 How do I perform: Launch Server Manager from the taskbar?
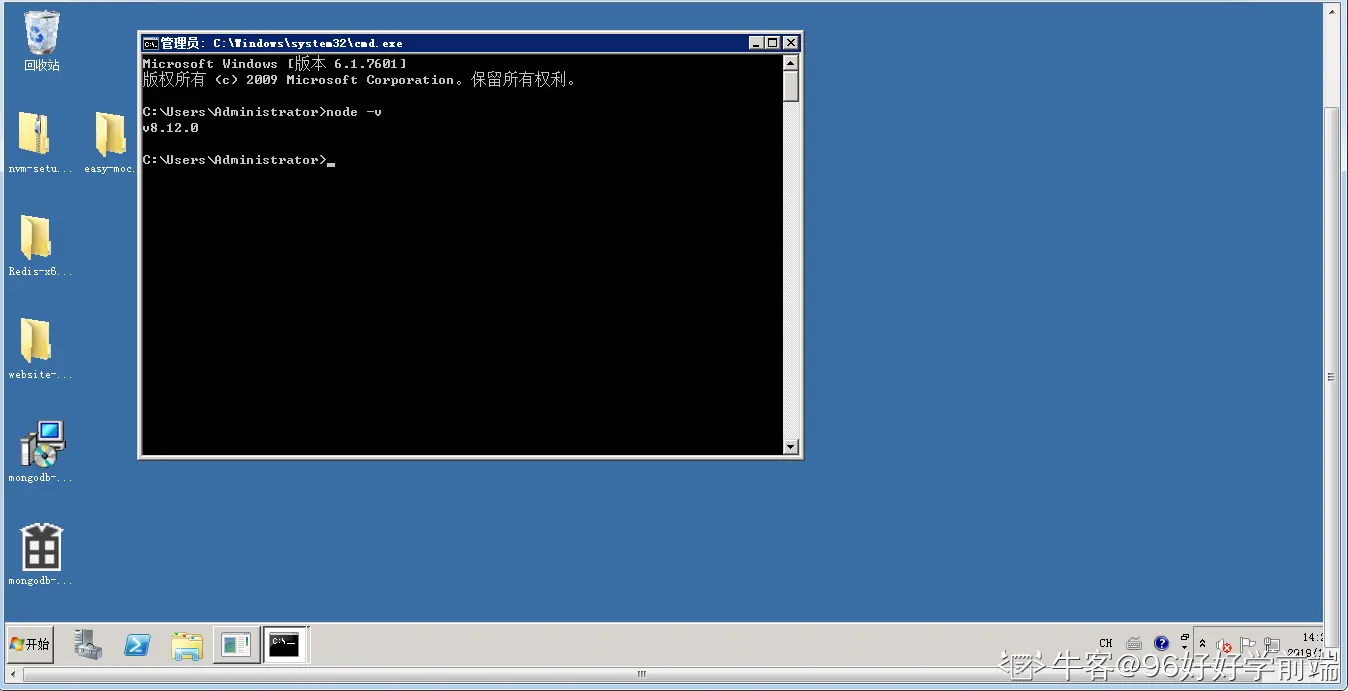[88, 645]
